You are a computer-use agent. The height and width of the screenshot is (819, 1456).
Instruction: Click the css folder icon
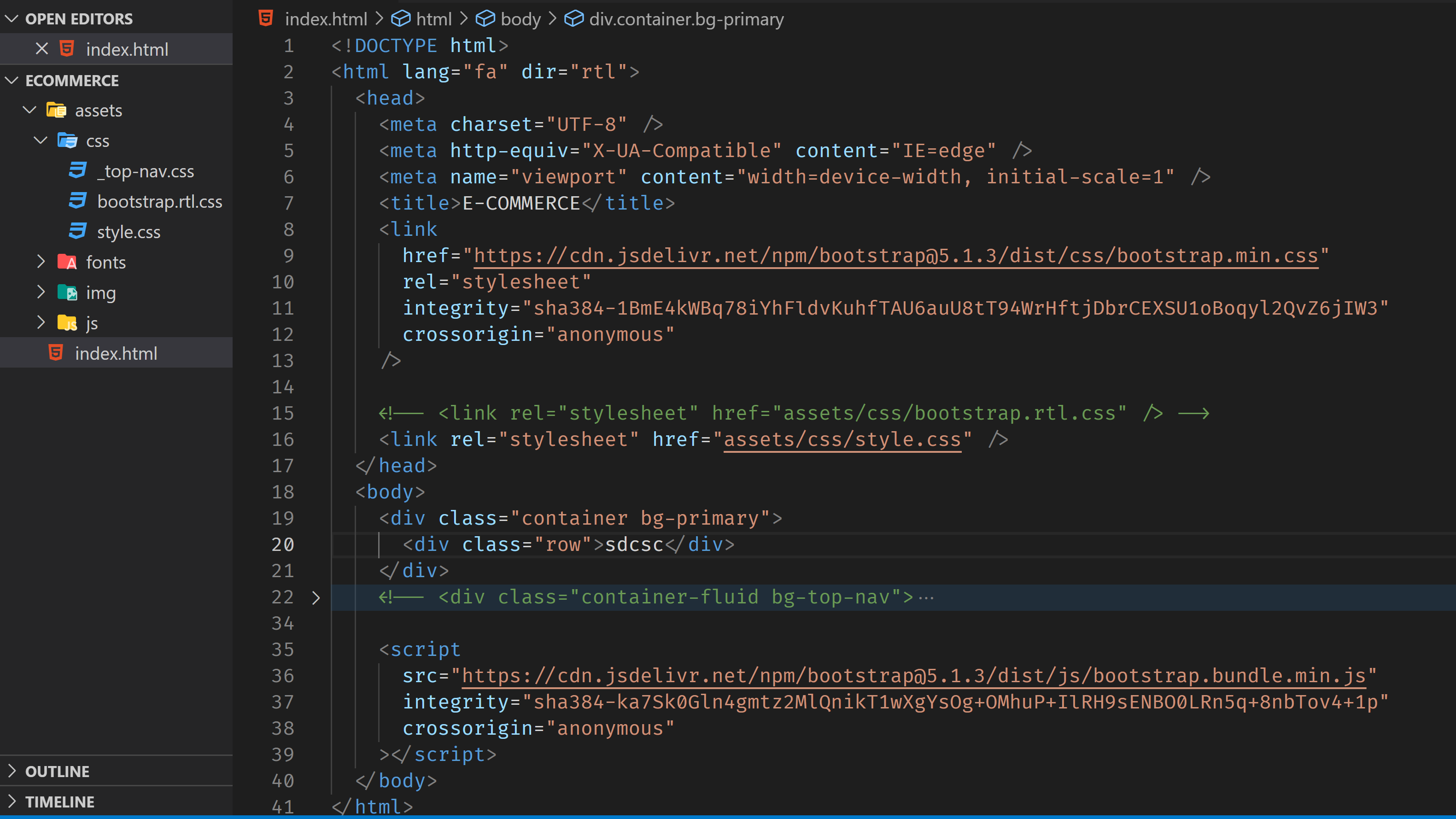coord(67,140)
